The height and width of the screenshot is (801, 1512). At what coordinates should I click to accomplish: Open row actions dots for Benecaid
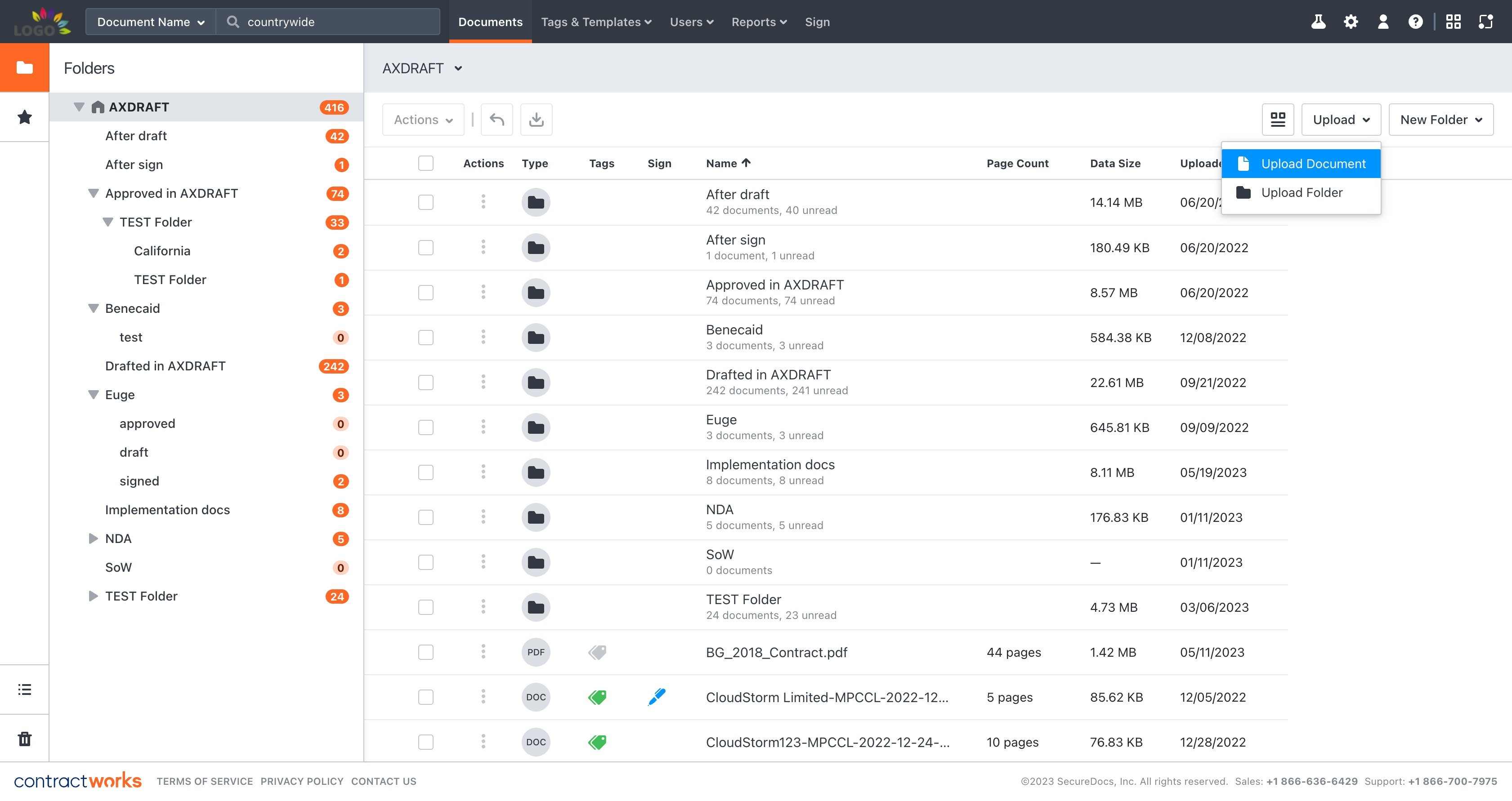[x=483, y=337]
